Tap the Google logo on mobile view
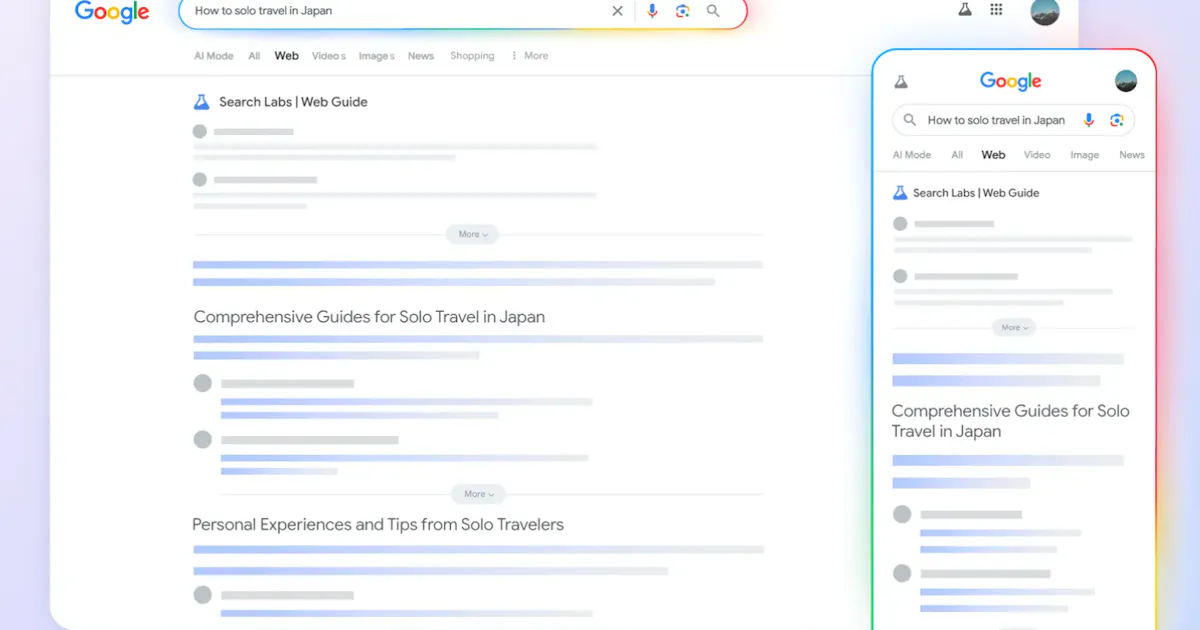The image size is (1200, 630). point(1010,81)
